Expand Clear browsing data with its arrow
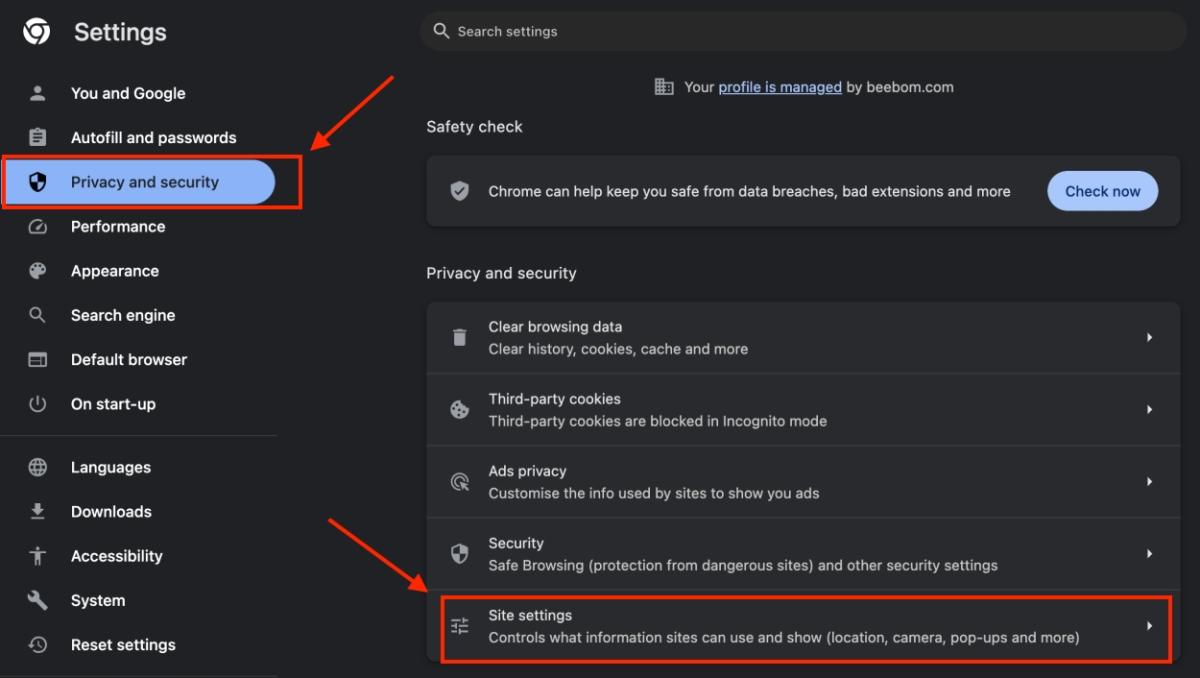Viewport: 1200px width, 678px height. pyautogui.click(x=1149, y=338)
